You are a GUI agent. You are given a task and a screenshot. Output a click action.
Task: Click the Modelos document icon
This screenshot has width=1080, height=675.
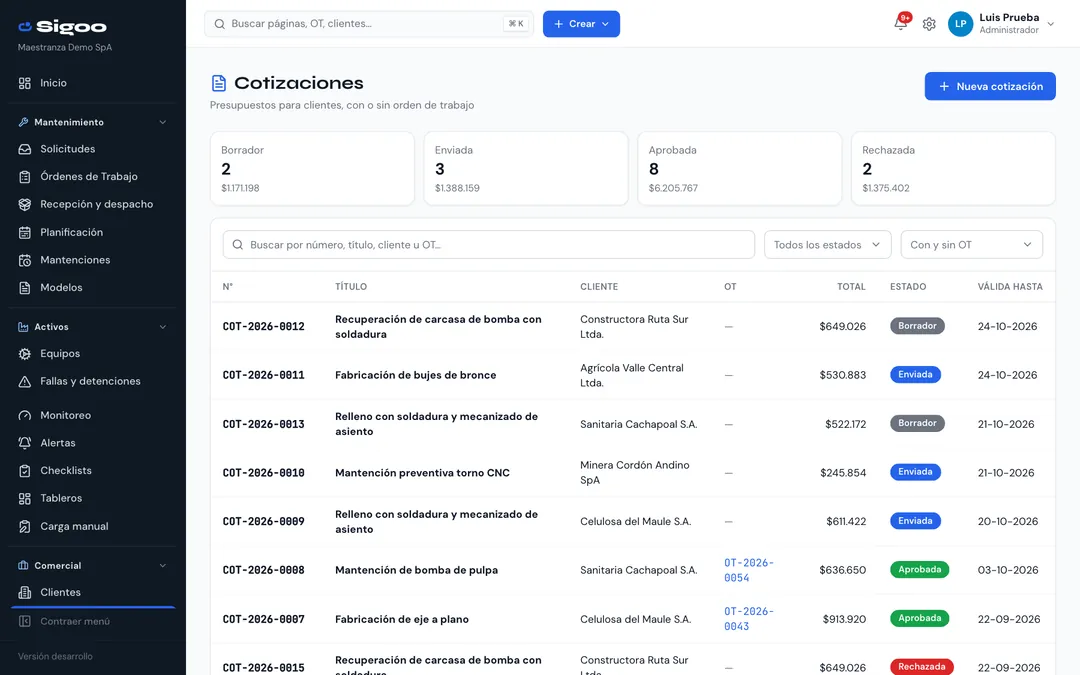pyautogui.click(x=25, y=287)
